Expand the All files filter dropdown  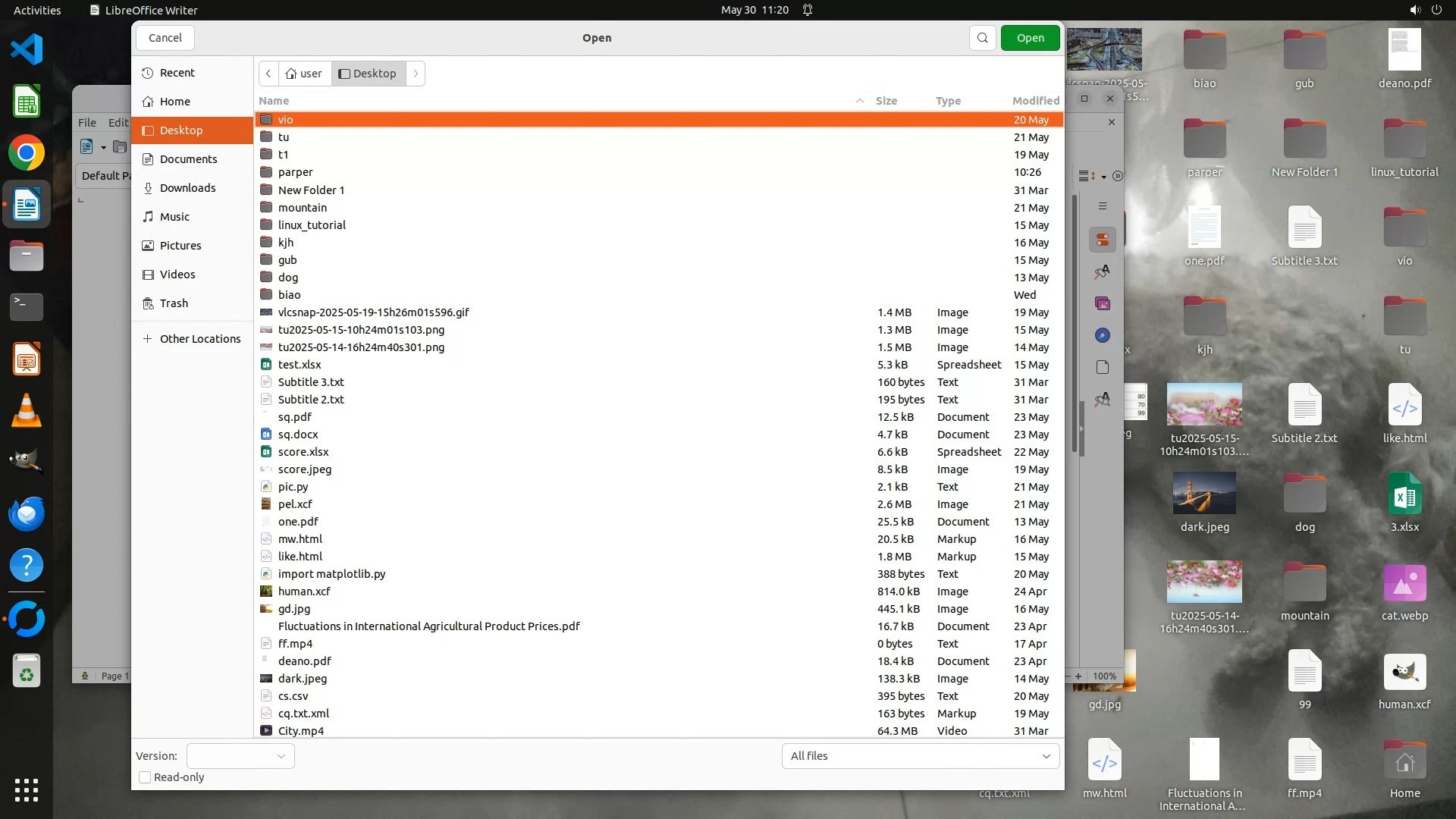920,756
